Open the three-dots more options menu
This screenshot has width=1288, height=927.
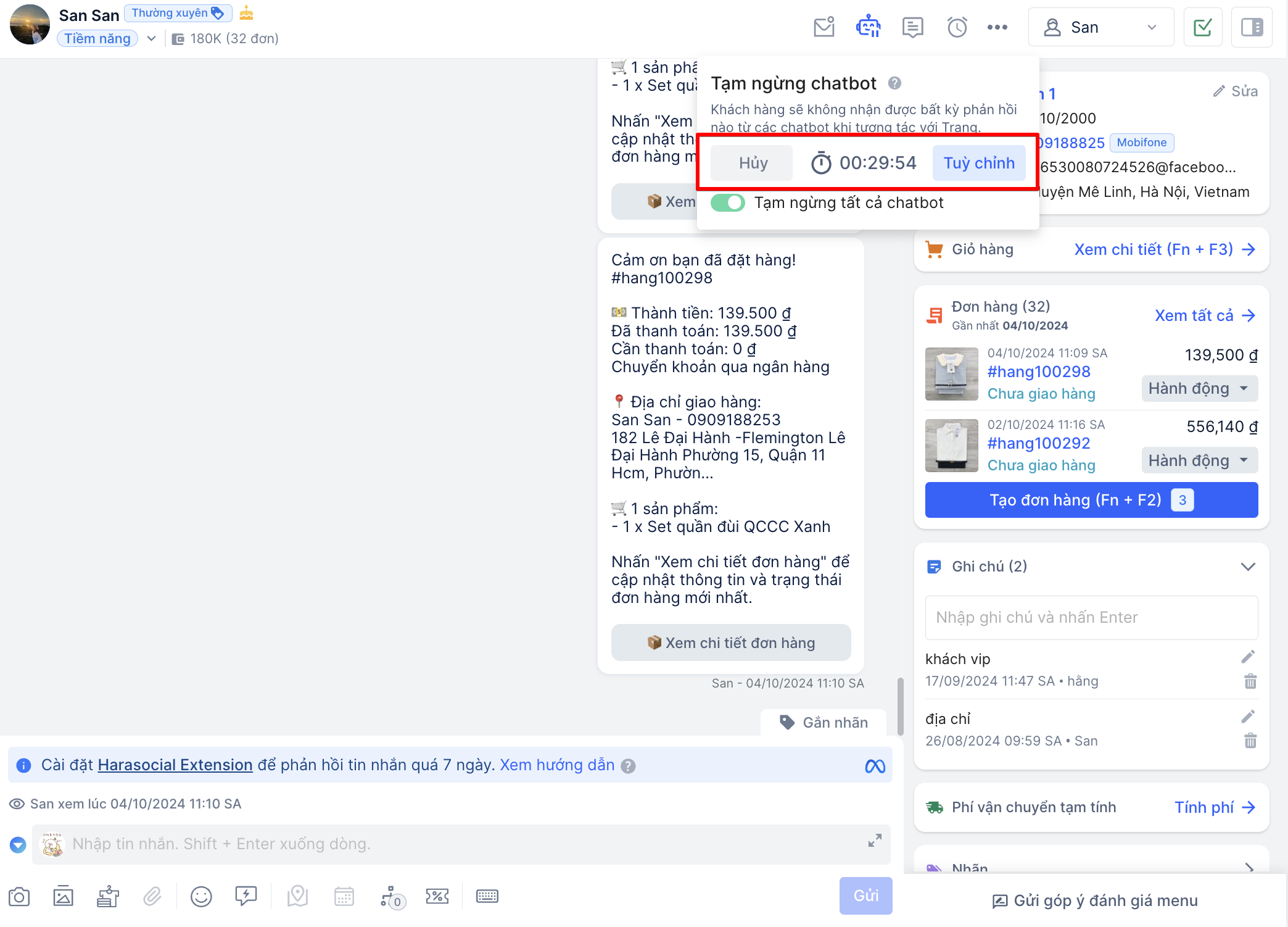click(997, 27)
